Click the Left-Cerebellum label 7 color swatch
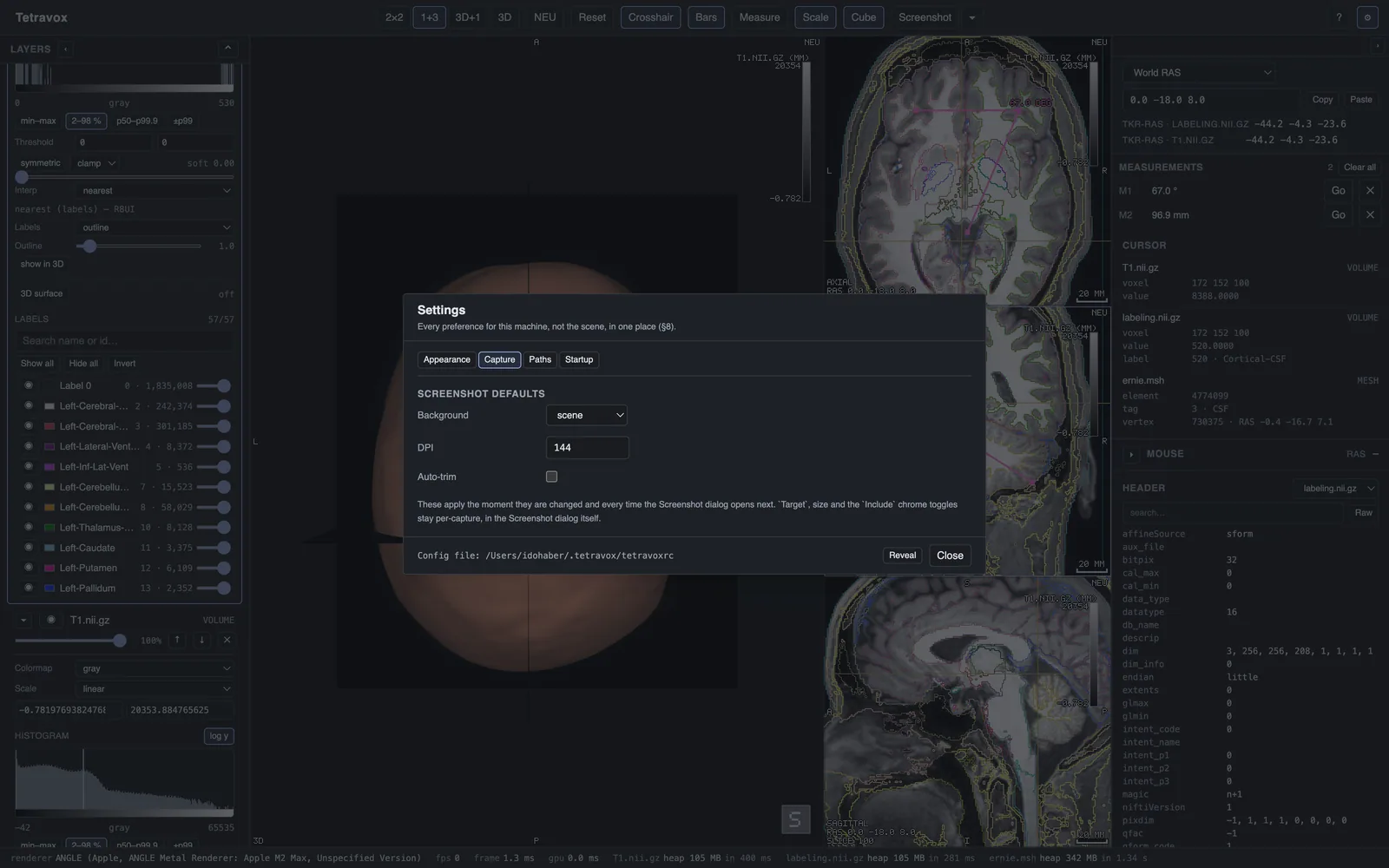 pos(49,487)
